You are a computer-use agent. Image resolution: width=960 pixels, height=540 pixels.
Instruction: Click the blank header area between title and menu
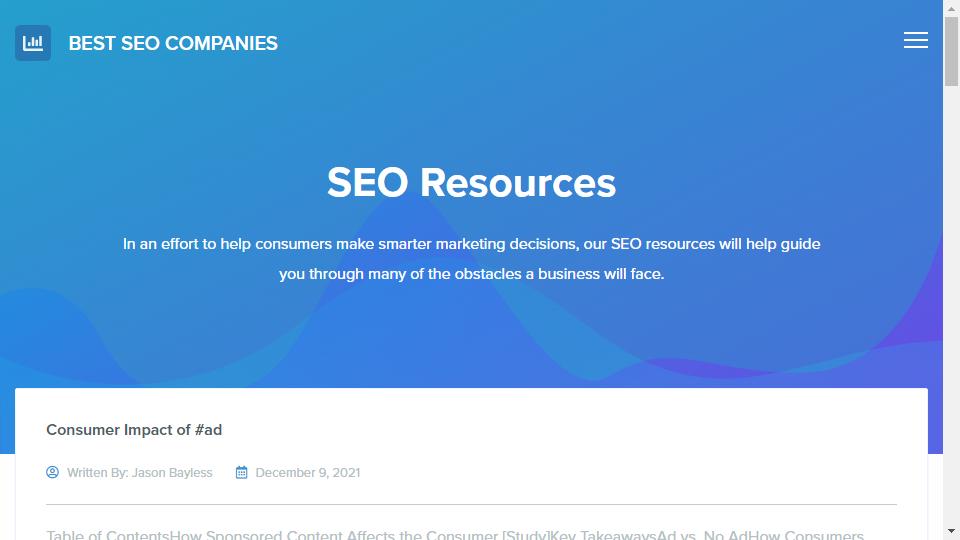click(588, 43)
